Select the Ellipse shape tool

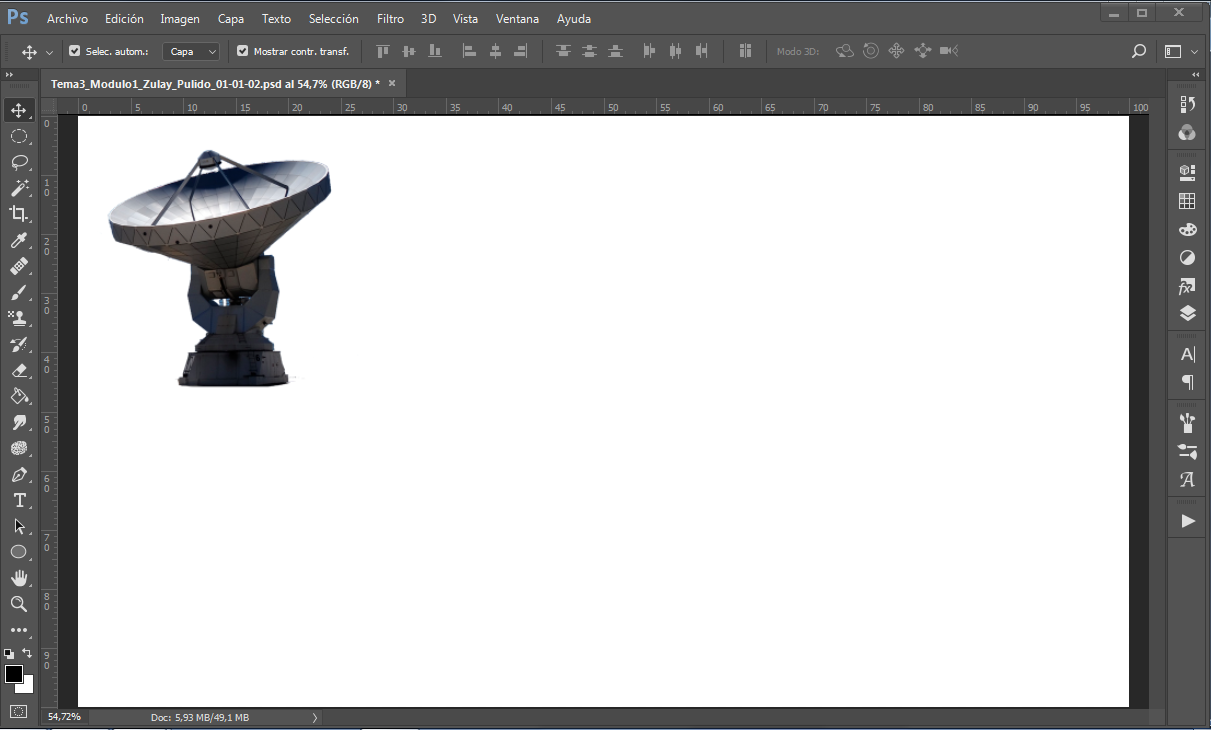coord(19,552)
